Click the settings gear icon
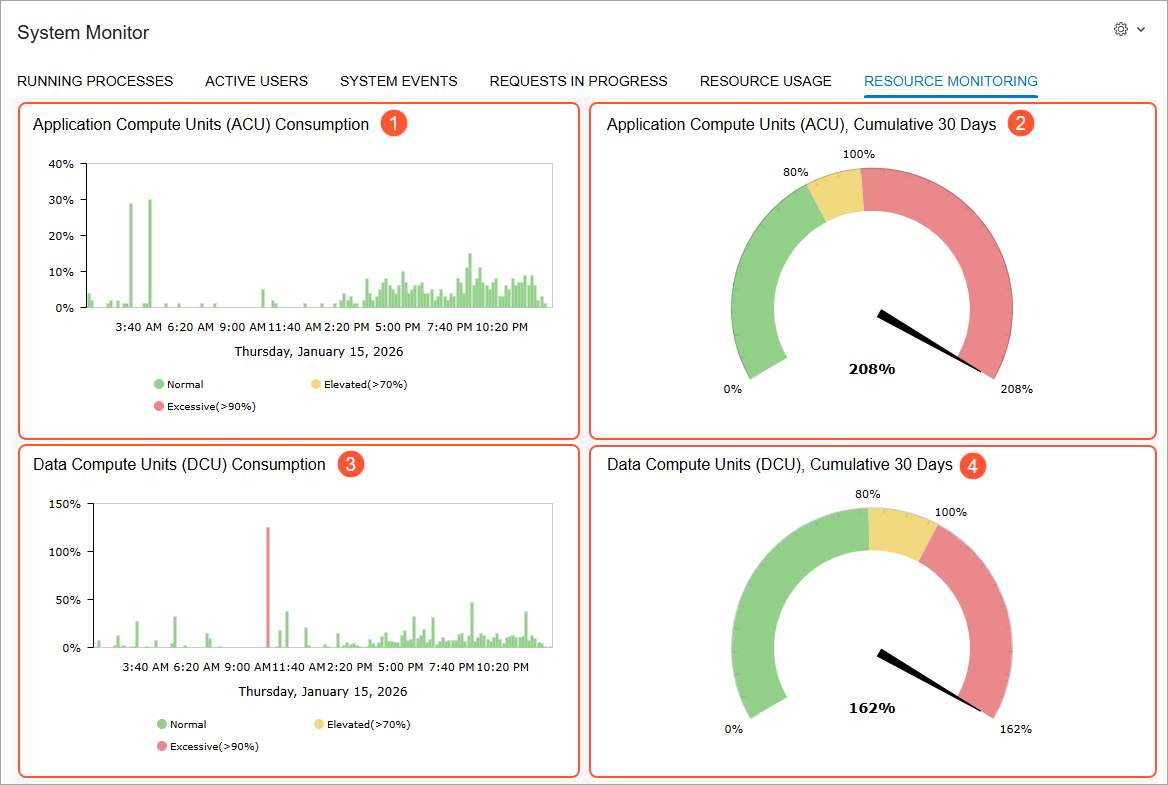Image resolution: width=1168 pixels, height=785 pixels. pyautogui.click(x=1120, y=29)
